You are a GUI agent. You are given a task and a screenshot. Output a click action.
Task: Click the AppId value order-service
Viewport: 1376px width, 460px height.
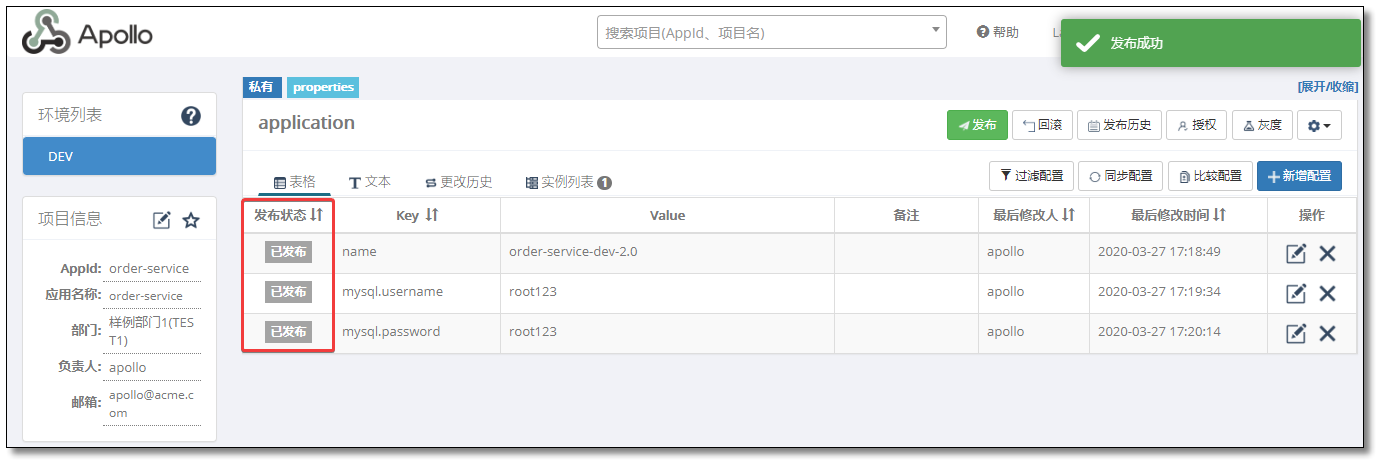pos(149,269)
